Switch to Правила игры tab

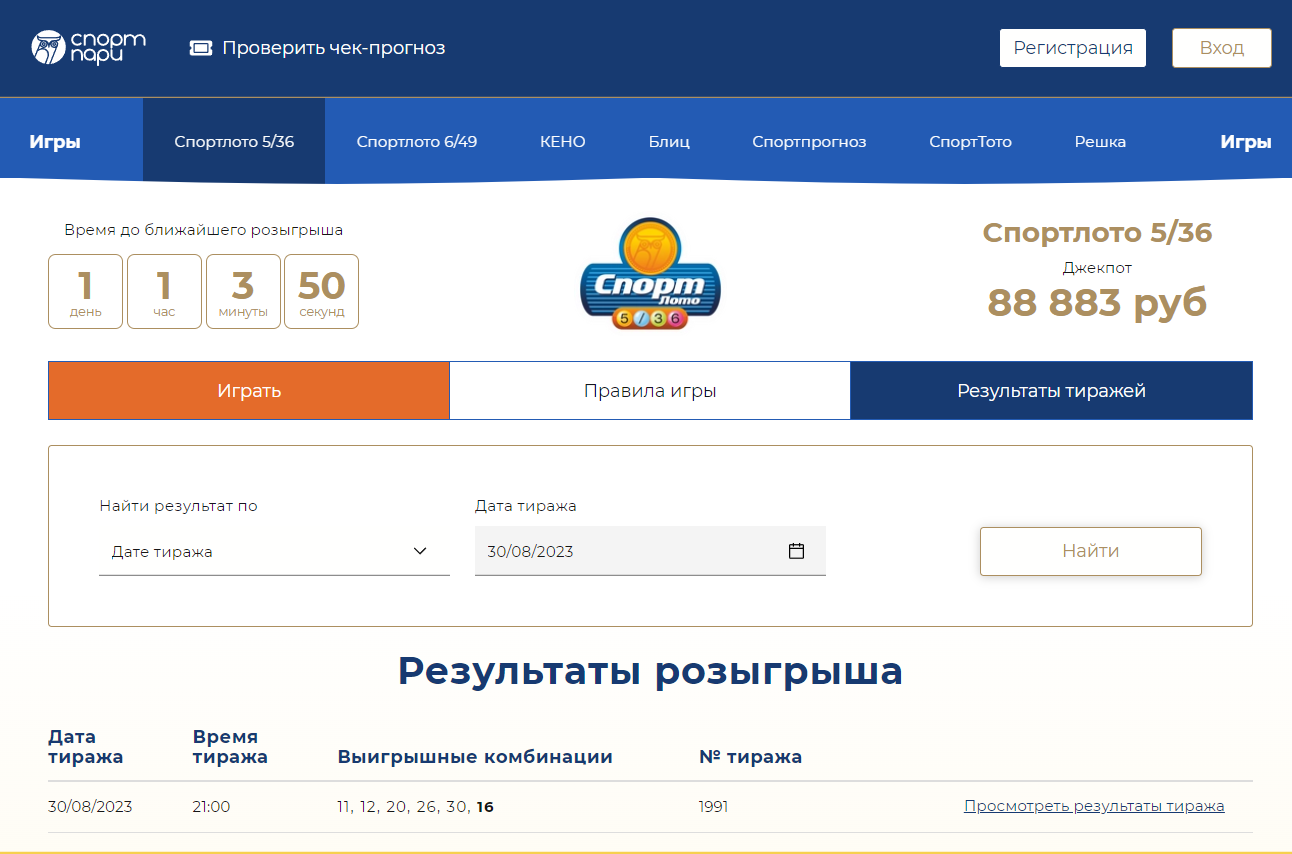(650, 391)
